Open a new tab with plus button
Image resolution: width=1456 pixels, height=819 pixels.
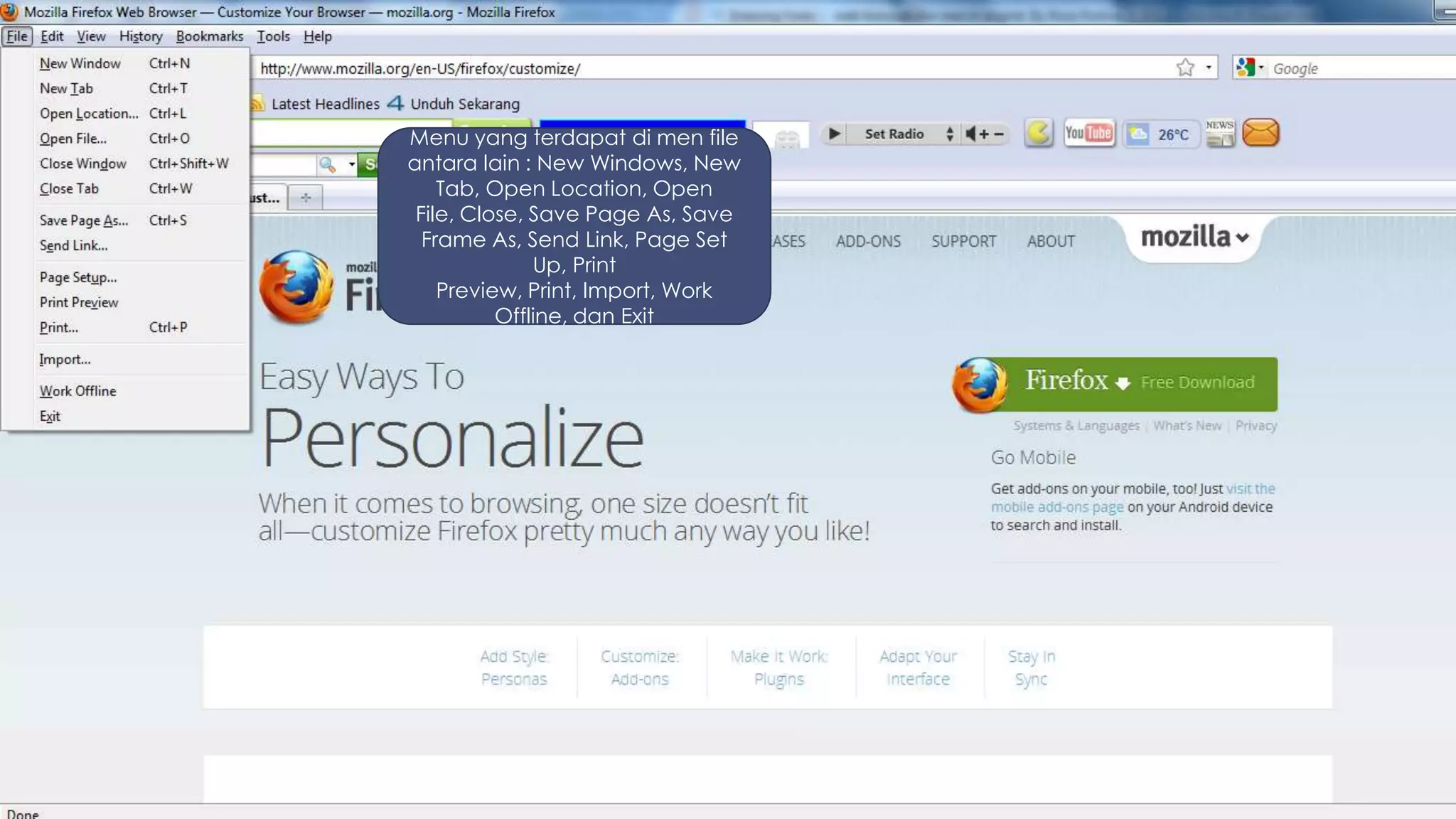[306, 198]
